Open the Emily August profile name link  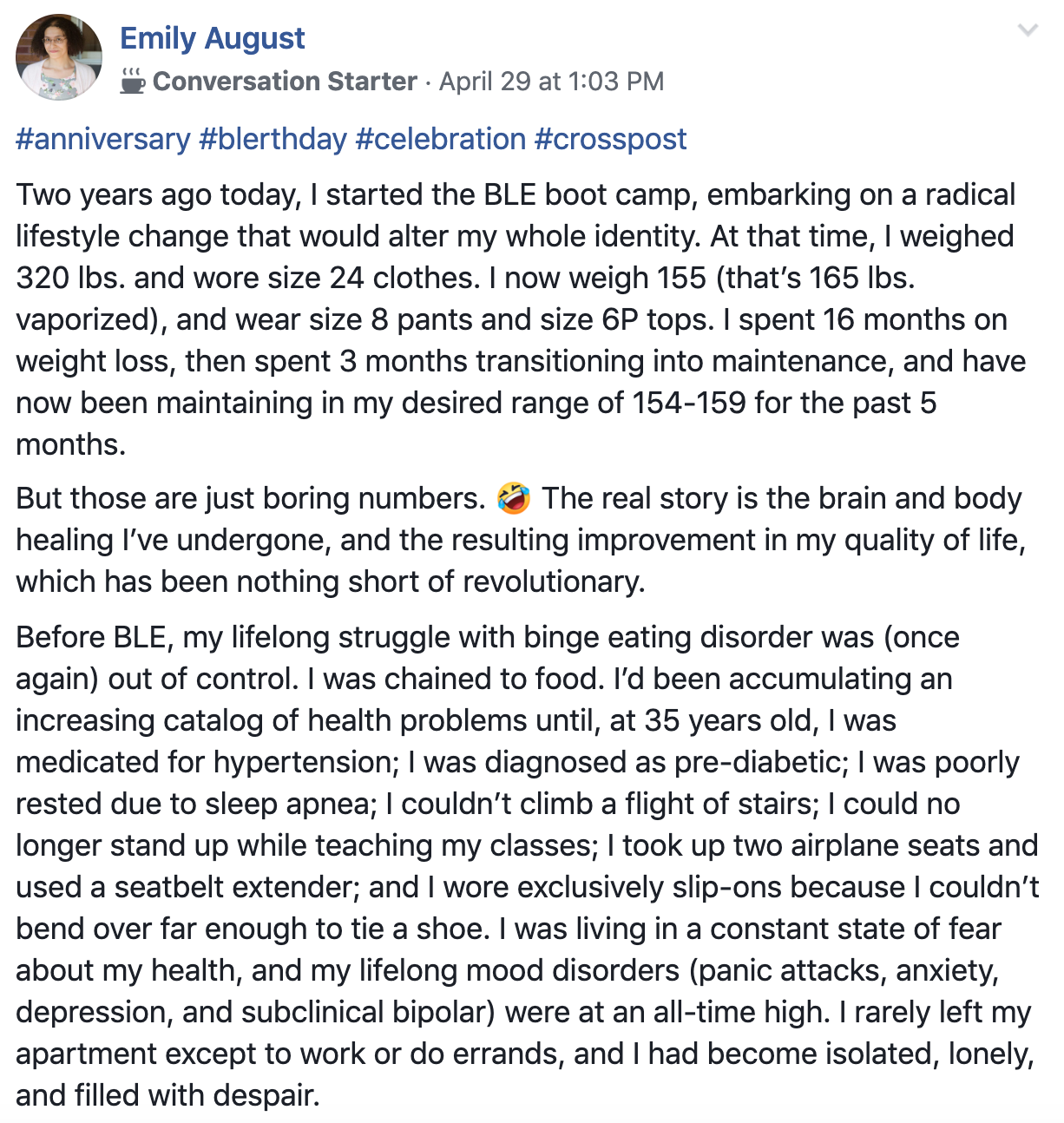pos(213,38)
